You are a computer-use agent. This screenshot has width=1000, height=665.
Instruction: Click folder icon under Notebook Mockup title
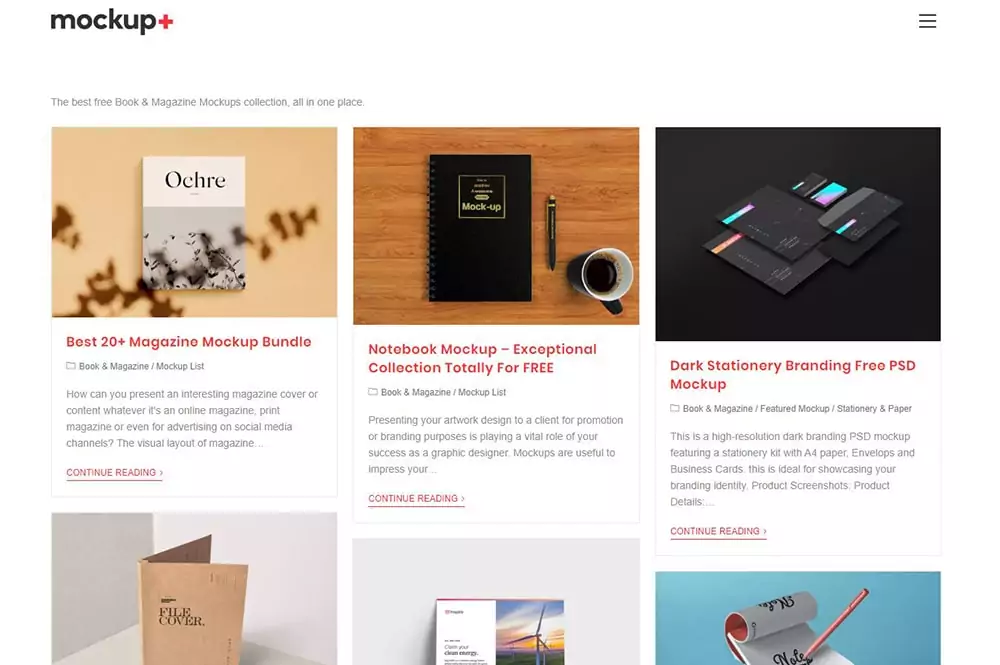(x=372, y=392)
